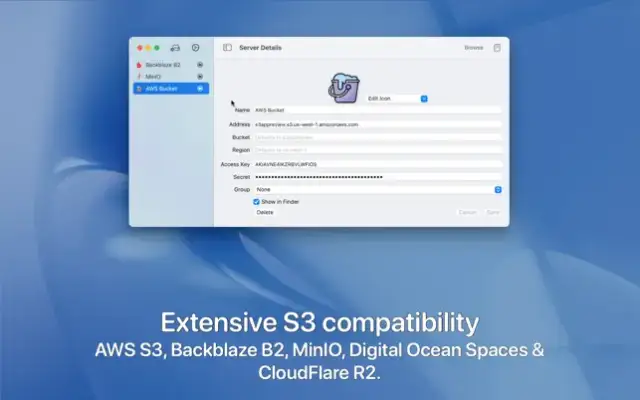Image resolution: width=640 pixels, height=400 pixels.
Task: Open the Edit Icon dropdown
Action: [x=397, y=99]
